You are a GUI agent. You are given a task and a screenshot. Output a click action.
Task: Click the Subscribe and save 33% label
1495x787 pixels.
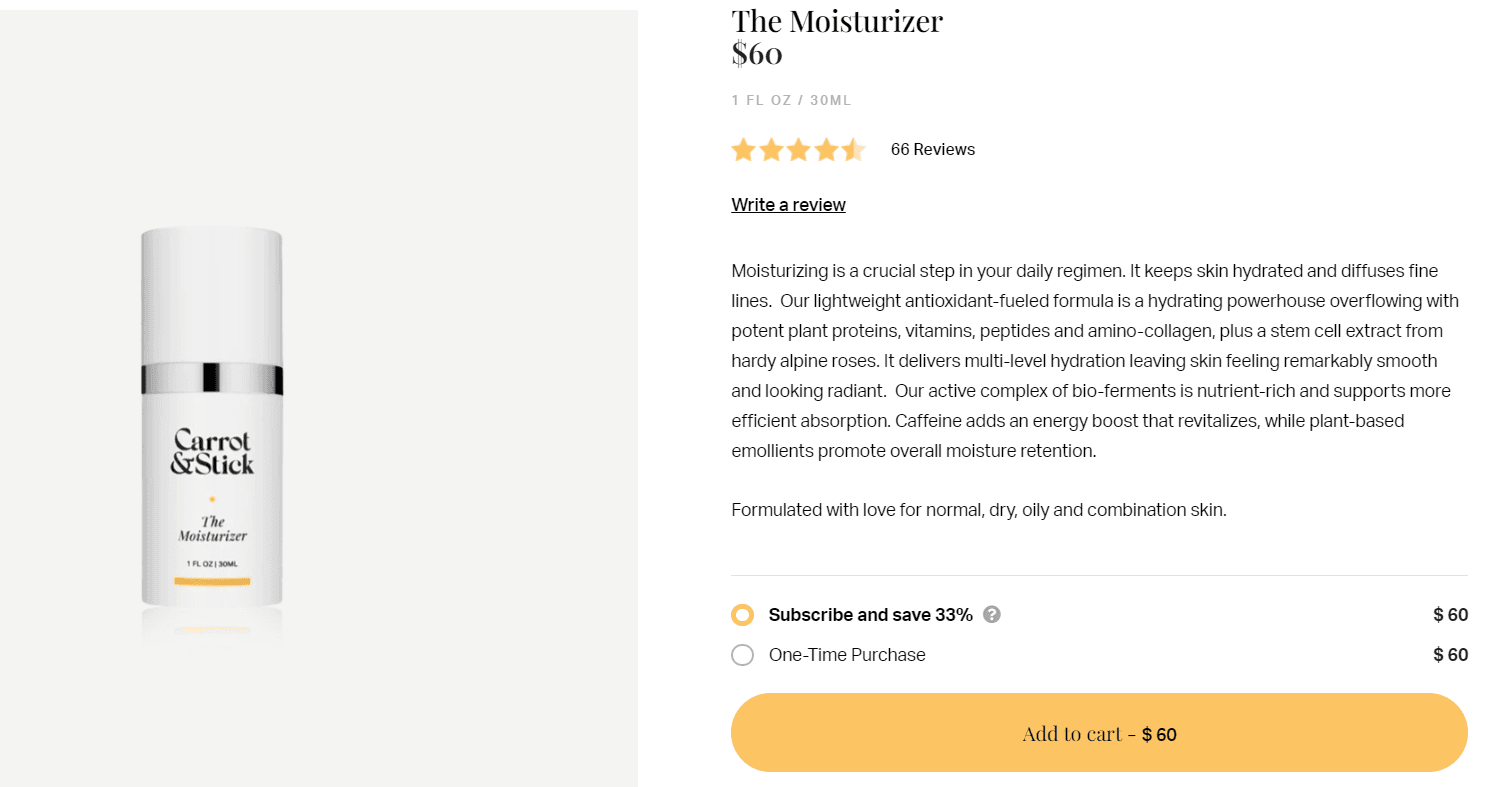point(870,615)
